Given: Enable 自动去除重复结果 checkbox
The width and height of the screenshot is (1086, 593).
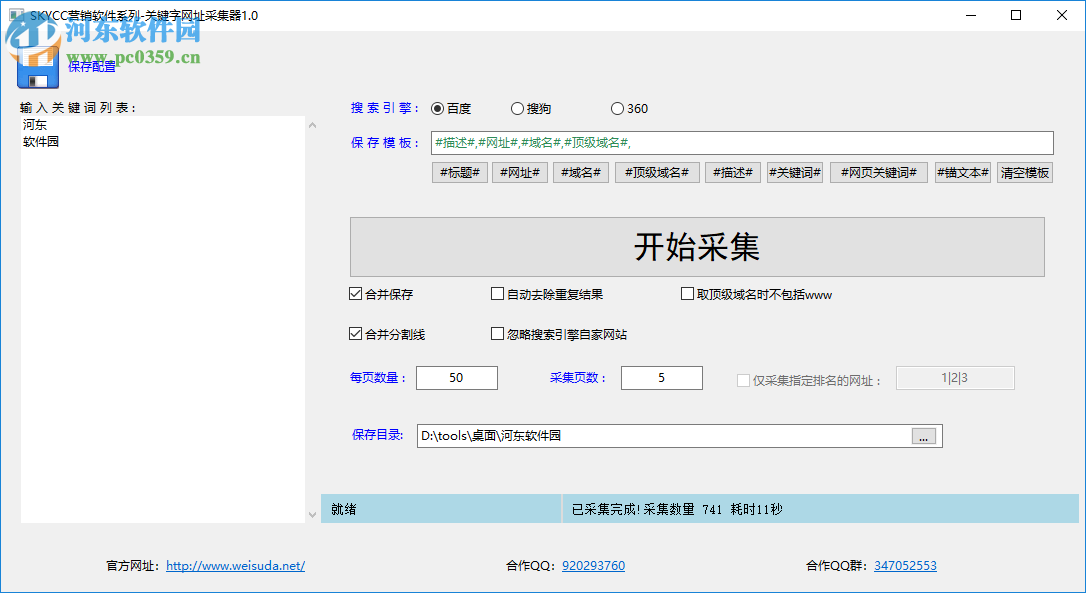Looking at the screenshot, I should click(x=497, y=293).
